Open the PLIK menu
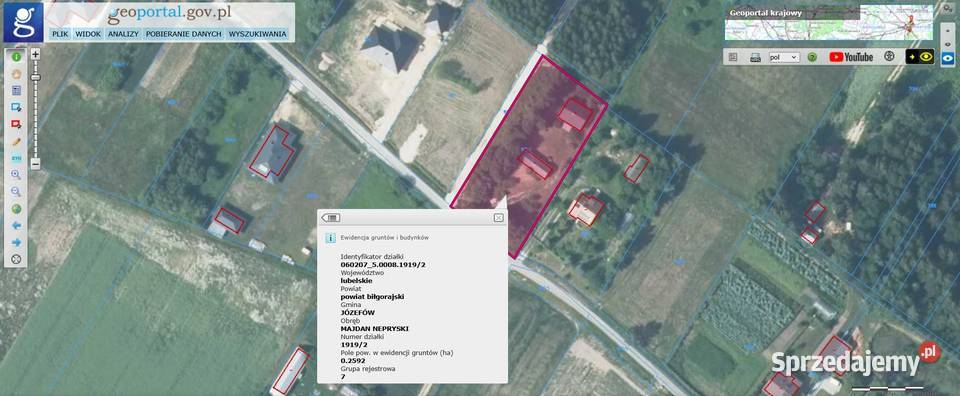 coord(60,34)
